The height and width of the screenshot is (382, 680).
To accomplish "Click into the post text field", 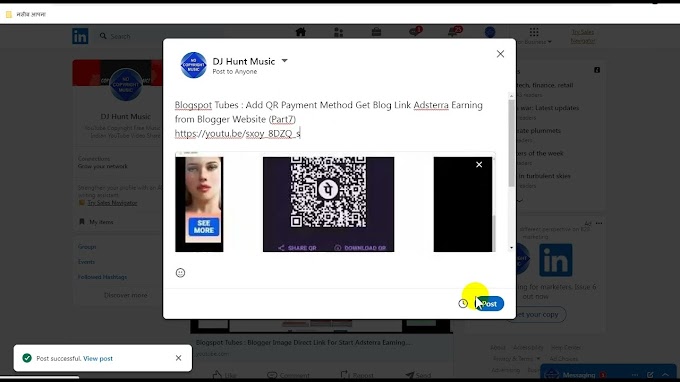I will point(335,119).
